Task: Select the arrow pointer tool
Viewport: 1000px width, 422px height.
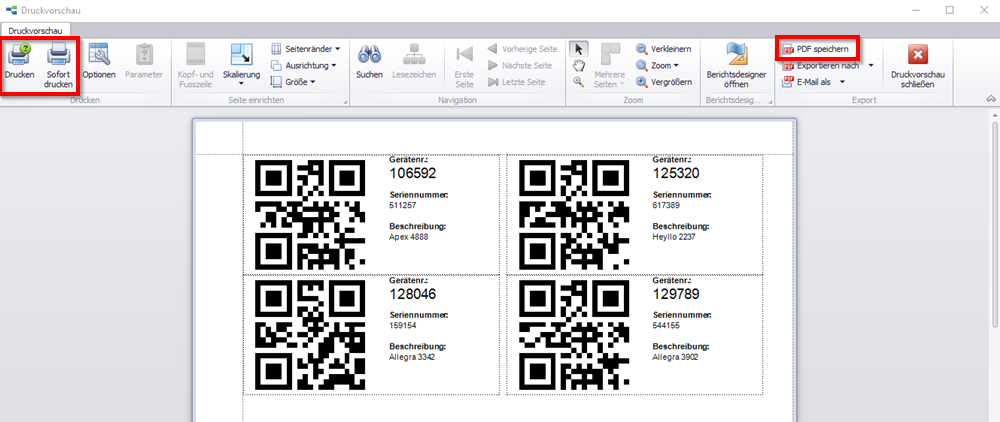Action: coord(579,48)
